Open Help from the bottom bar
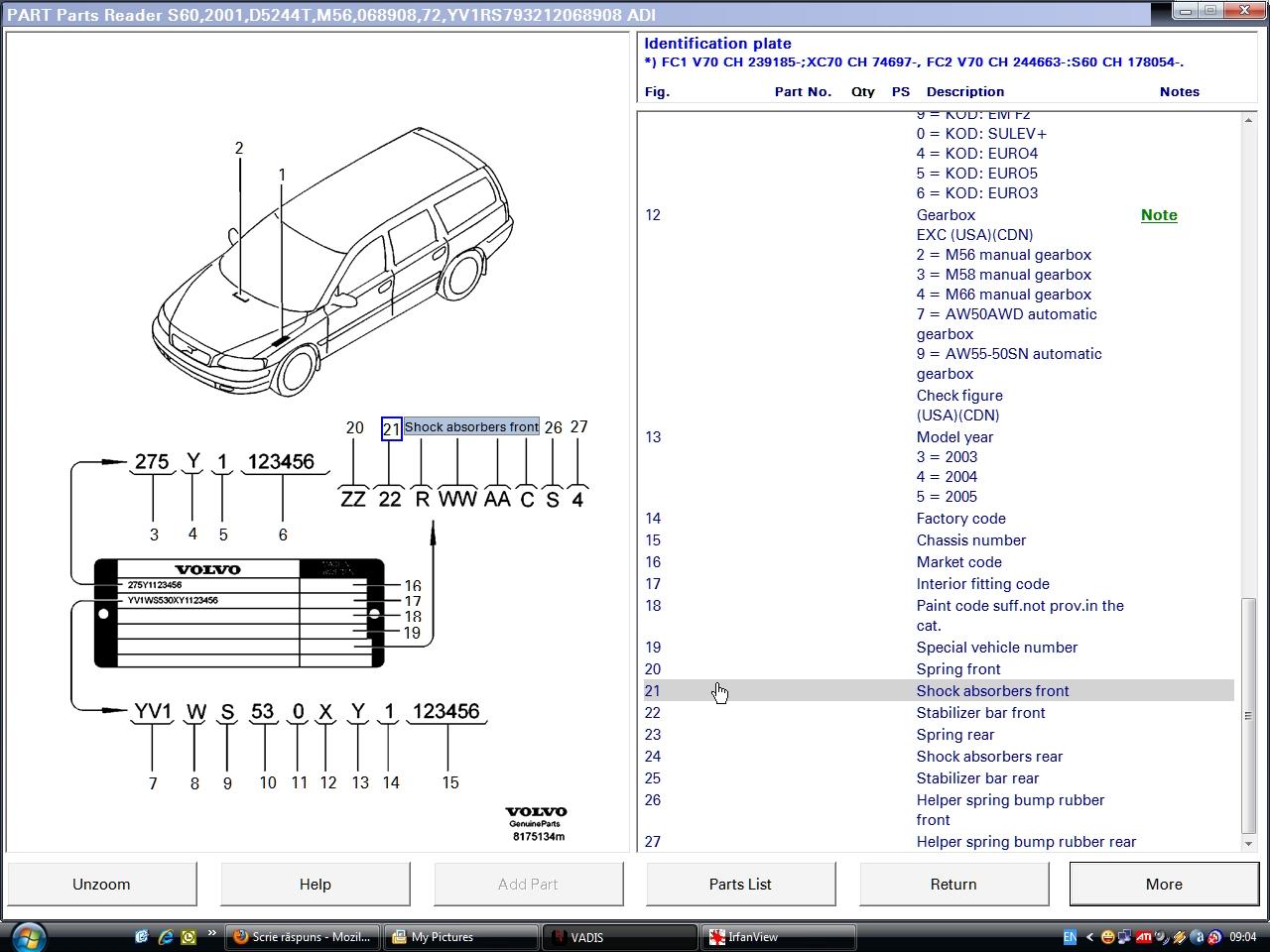Image resolution: width=1270 pixels, height=952 pixels. (x=316, y=884)
